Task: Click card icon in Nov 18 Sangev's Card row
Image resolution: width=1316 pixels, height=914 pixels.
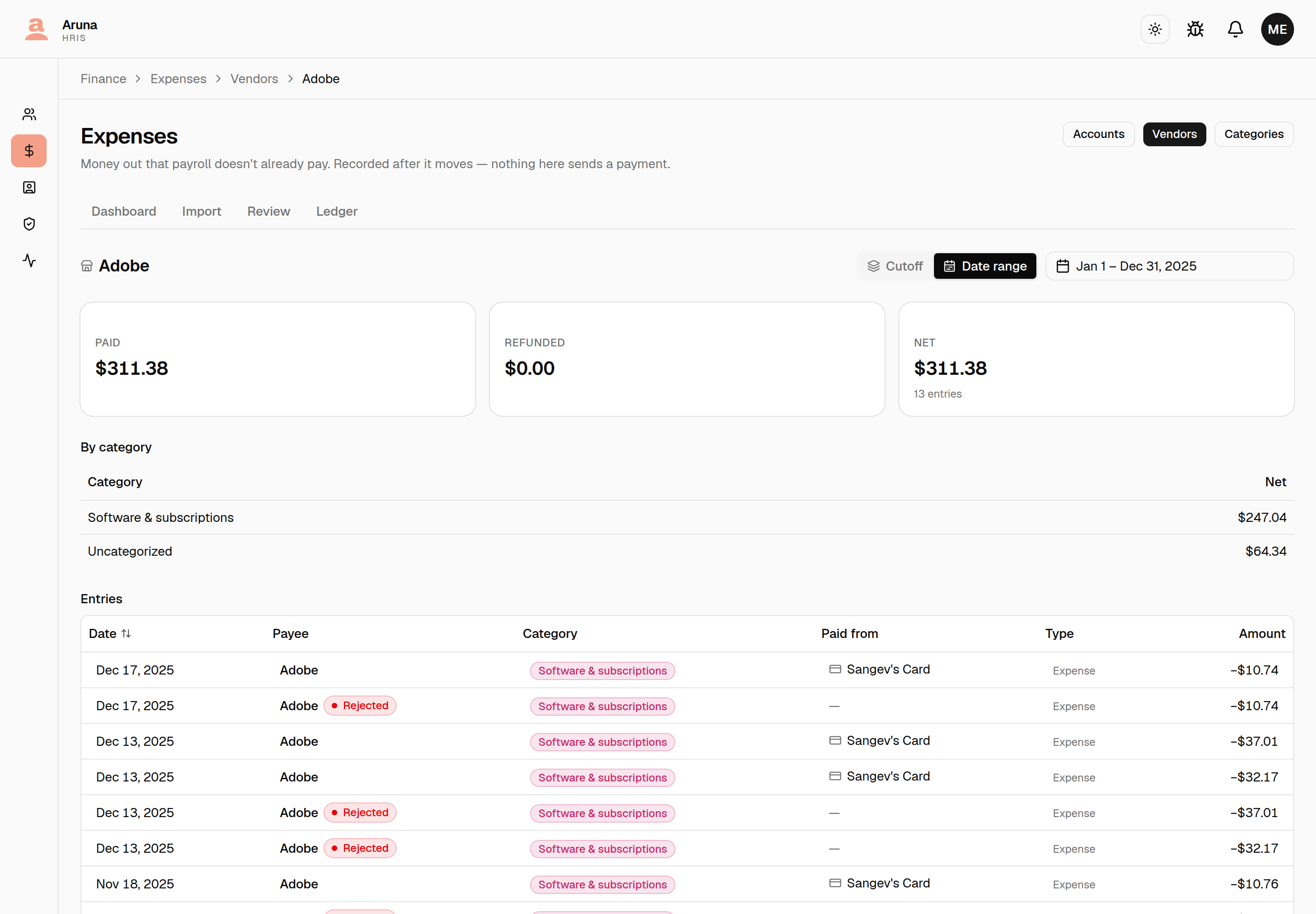Action: (835, 883)
